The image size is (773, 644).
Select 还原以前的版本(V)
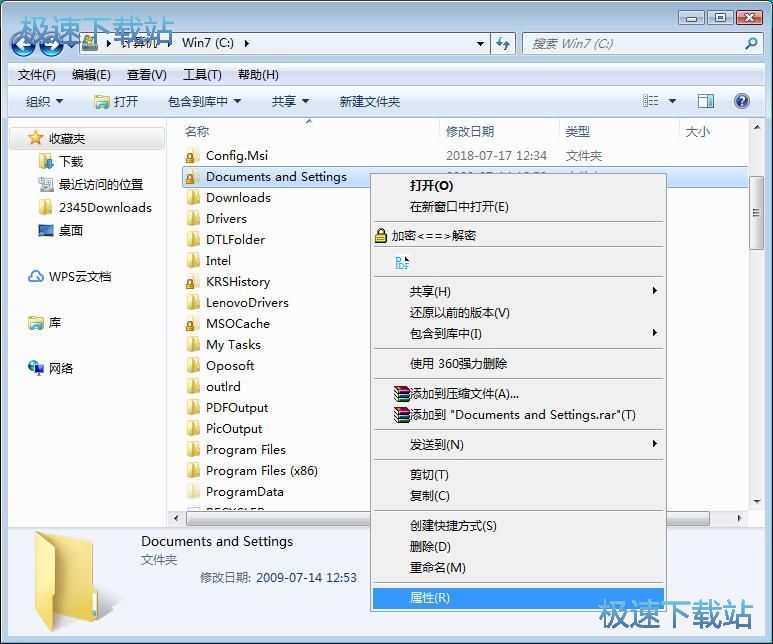[x=518, y=312]
